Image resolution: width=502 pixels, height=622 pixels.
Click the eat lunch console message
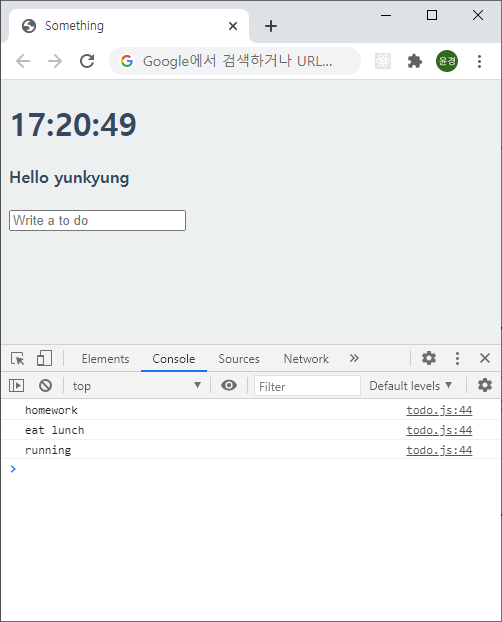point(55,430)
